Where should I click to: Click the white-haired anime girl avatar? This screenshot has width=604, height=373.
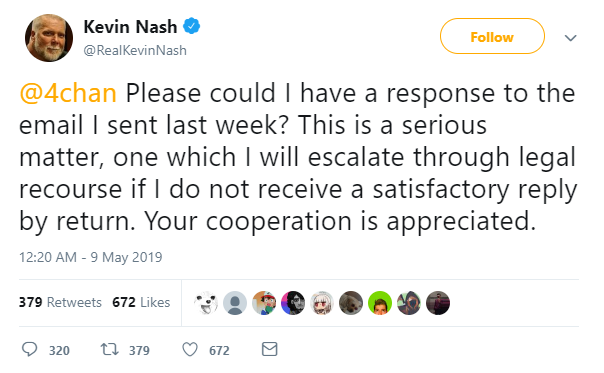click(x=322, y=302)
